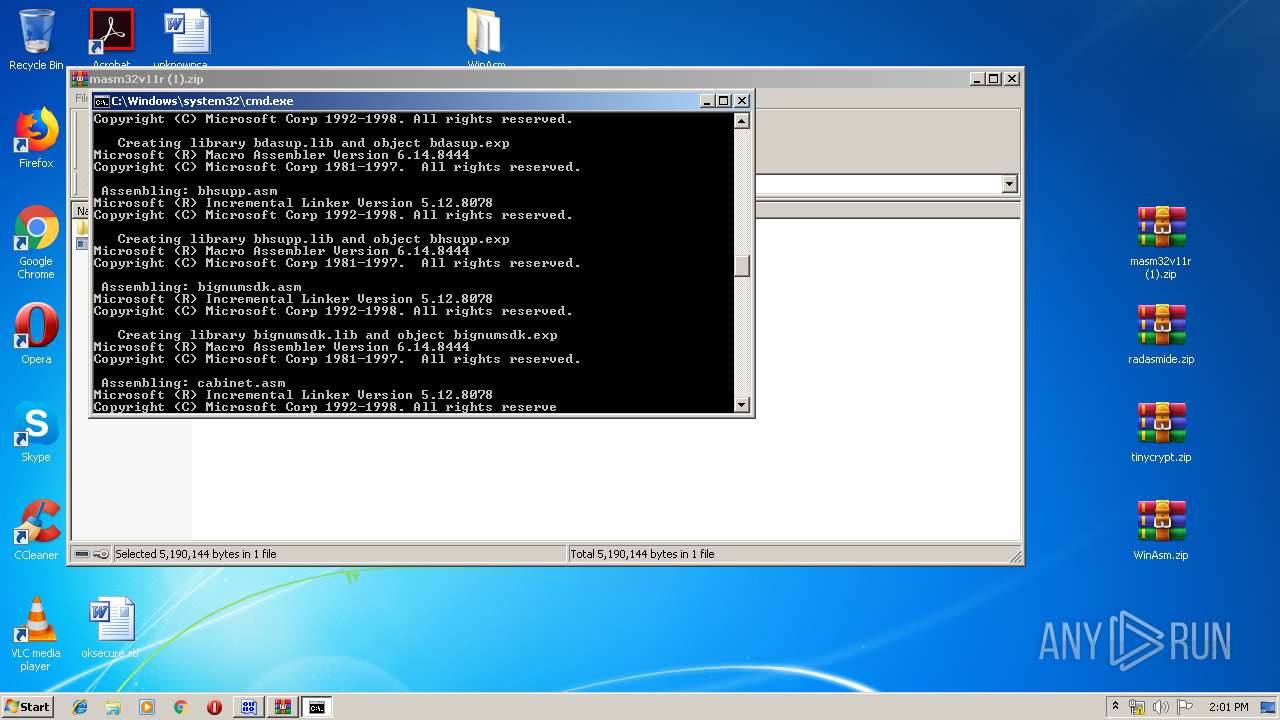Maximize the cmd.exe window

724,101
